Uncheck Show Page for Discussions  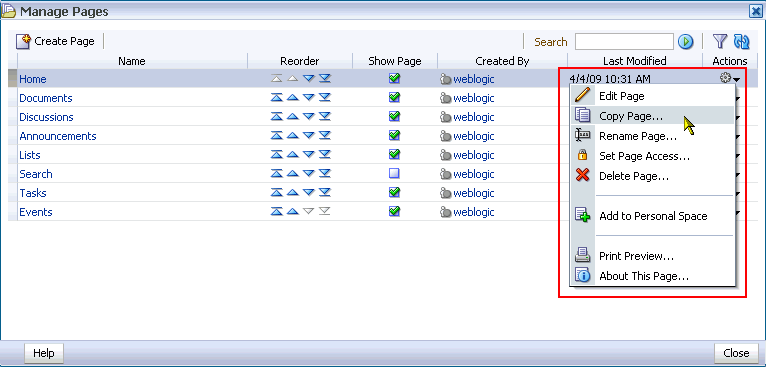[x=394, y=116]
